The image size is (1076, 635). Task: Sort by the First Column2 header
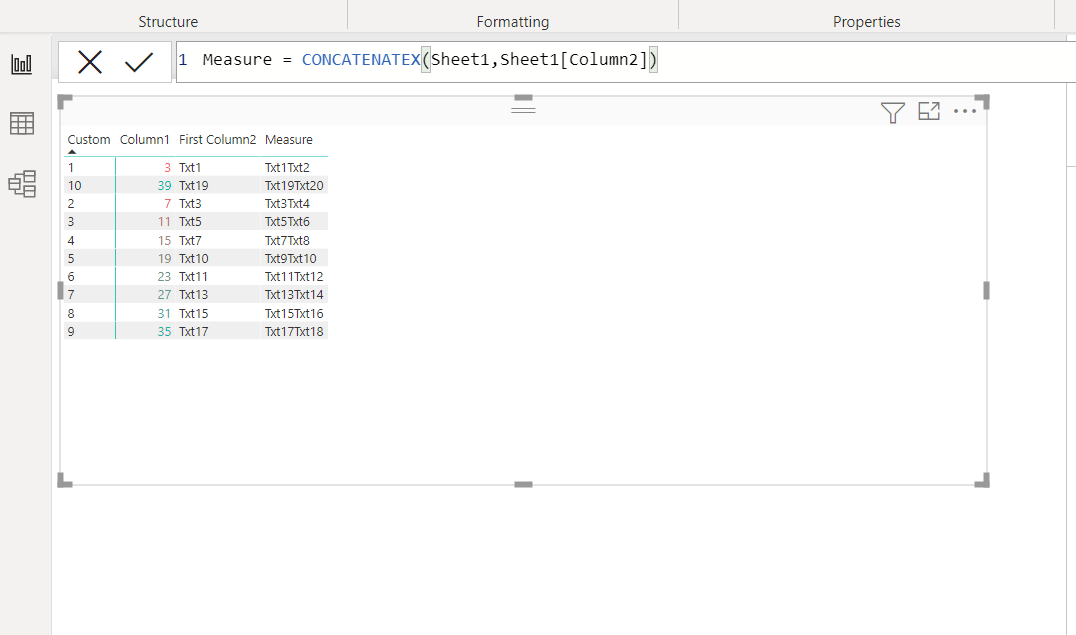(217, 139)
